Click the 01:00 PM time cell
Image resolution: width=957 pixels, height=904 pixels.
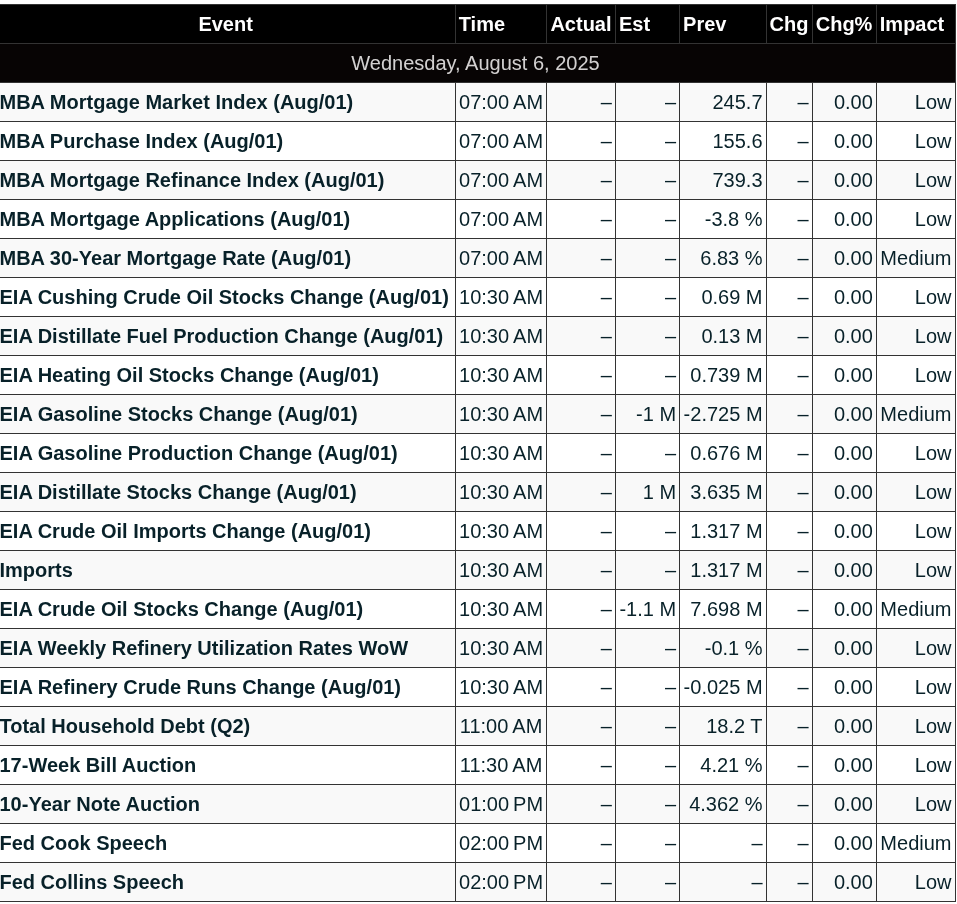click(500, 805)
